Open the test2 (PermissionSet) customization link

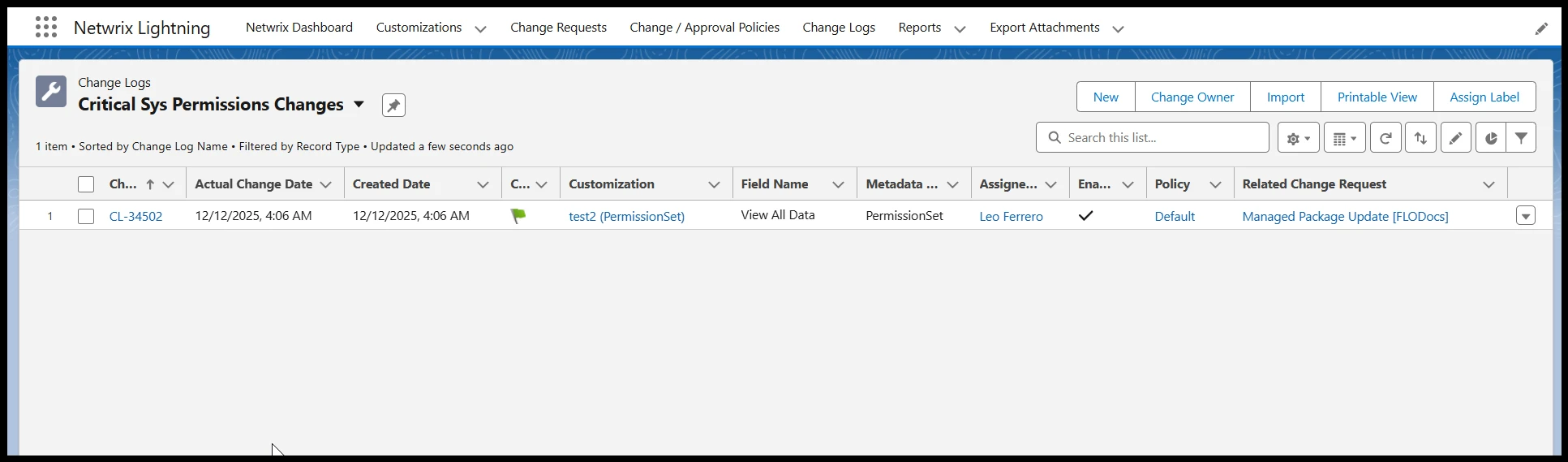click(626, 217)
